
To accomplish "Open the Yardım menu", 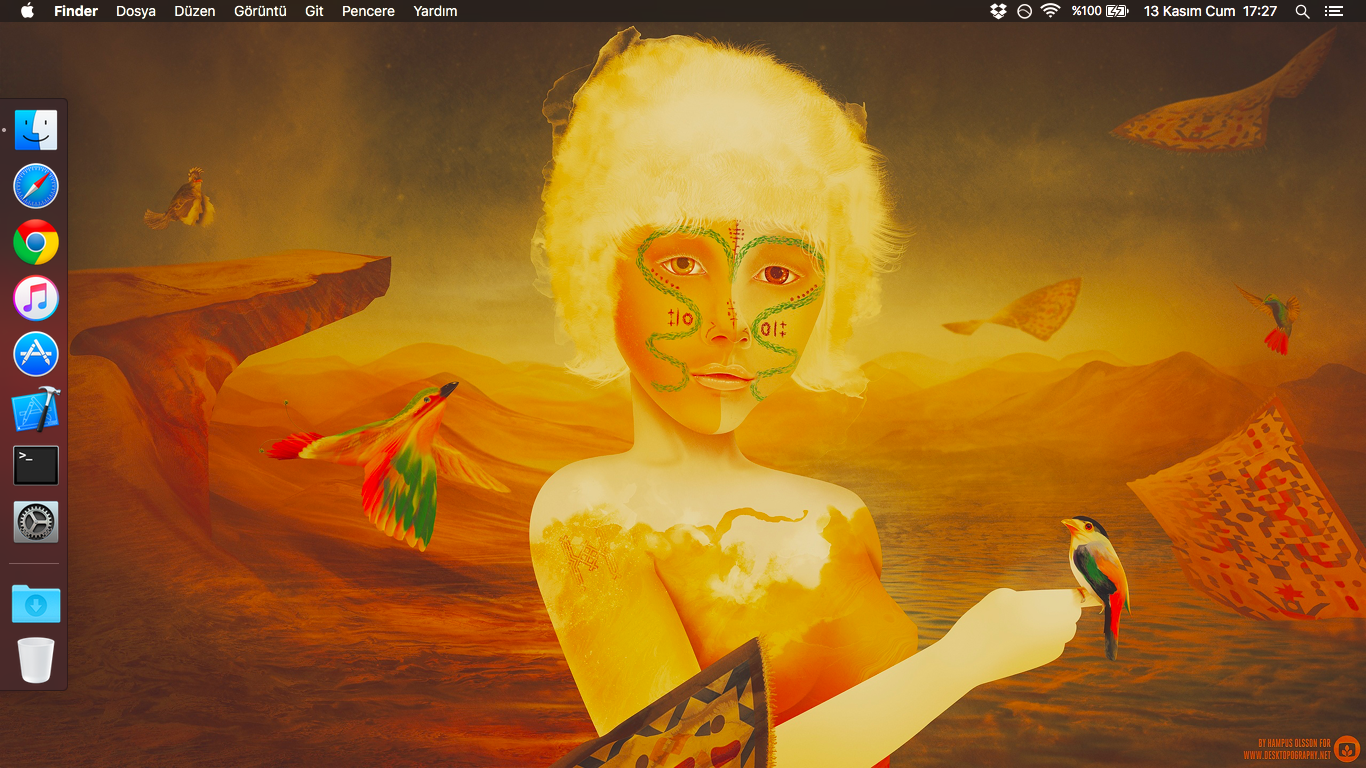I will point(435,11).
